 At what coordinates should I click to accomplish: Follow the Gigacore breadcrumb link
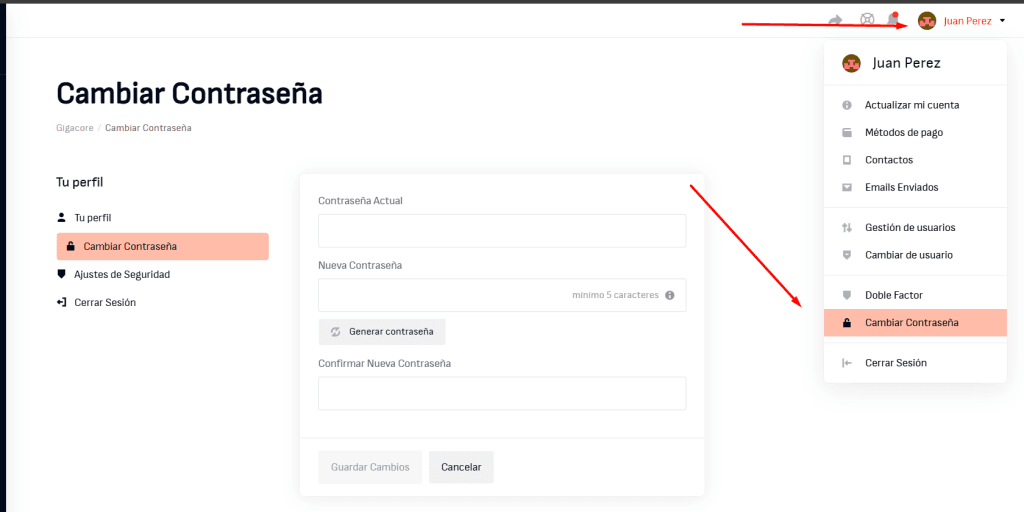coord(75,127)
